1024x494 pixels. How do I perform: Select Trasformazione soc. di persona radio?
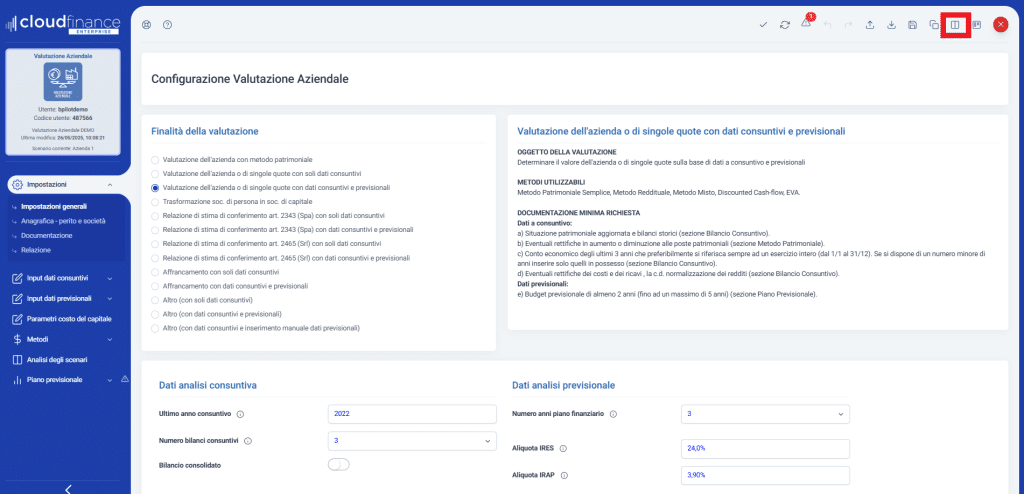coord(155,202)
